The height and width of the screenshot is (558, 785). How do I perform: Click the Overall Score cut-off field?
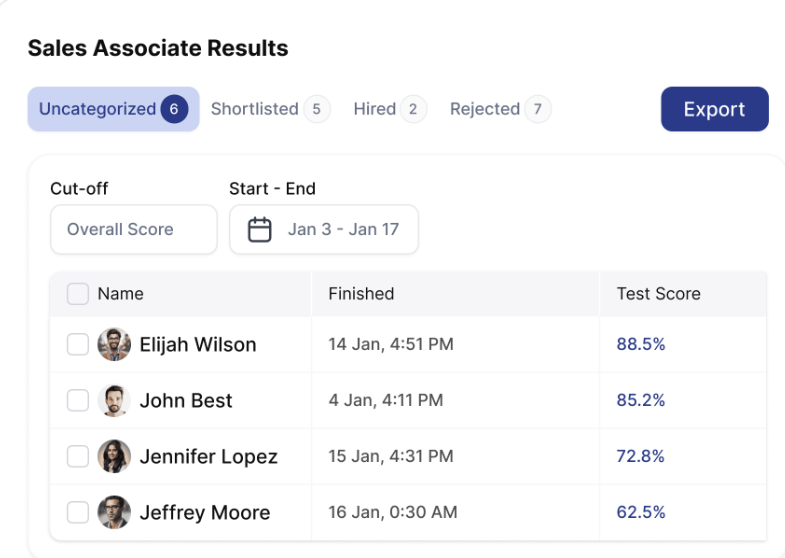pyautogui.click(x=133, y=230)
